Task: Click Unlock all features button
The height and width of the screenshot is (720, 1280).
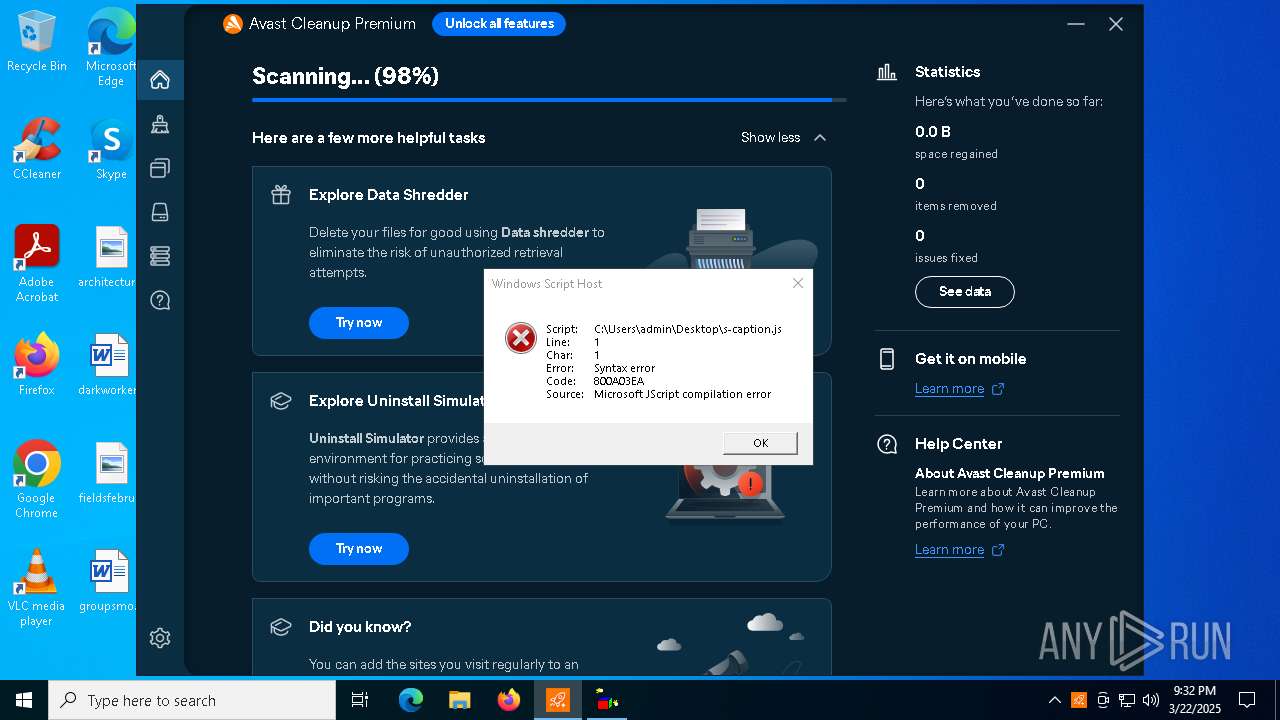Action: pos(499,24)
